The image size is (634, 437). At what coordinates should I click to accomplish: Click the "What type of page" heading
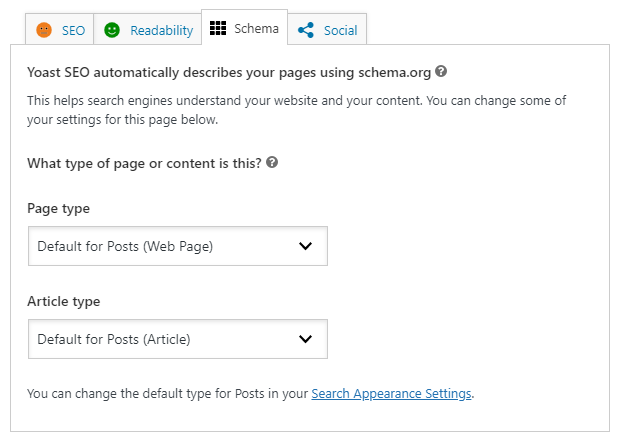point(144,164)
